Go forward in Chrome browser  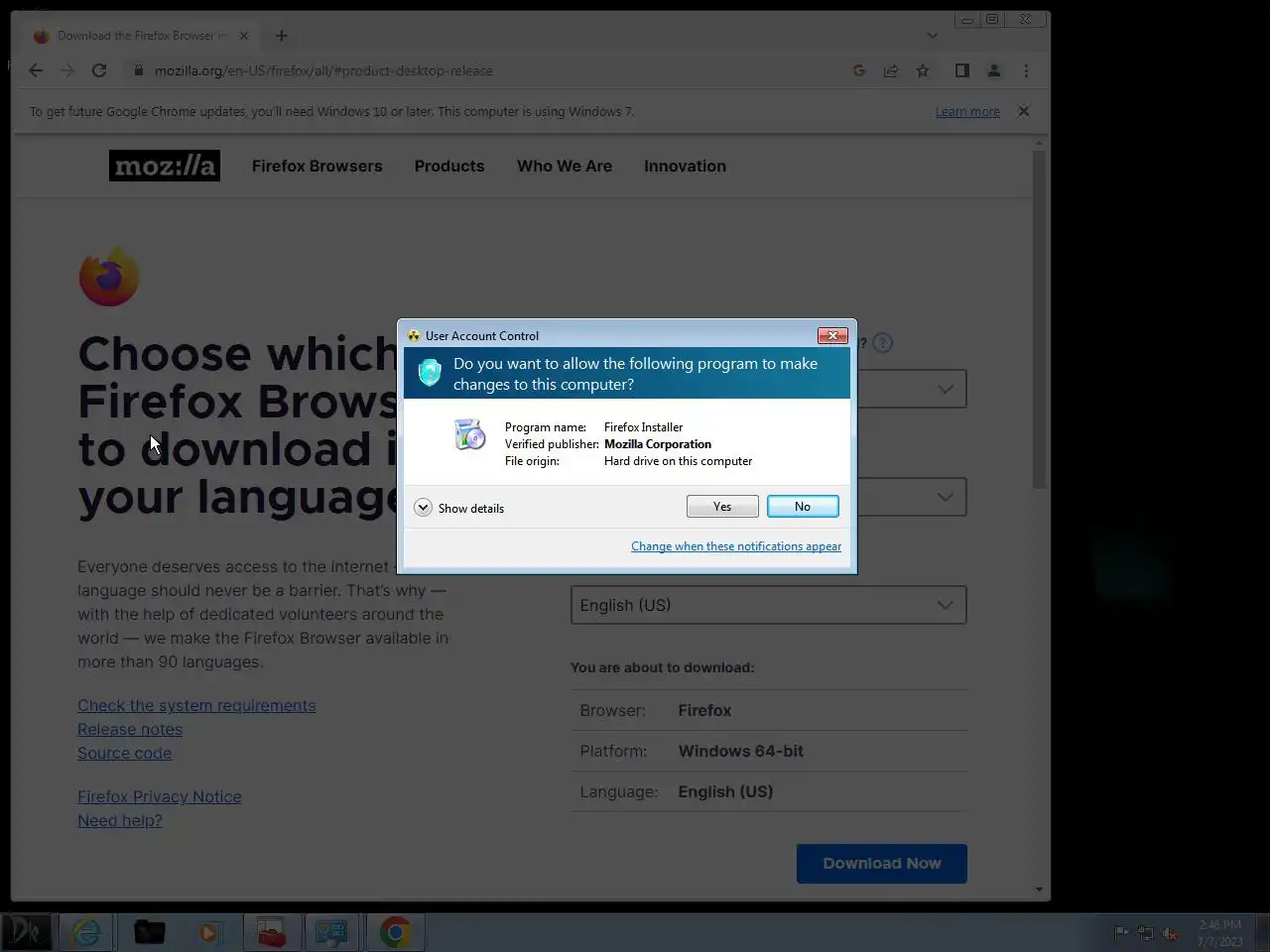[x=67, y=70]
